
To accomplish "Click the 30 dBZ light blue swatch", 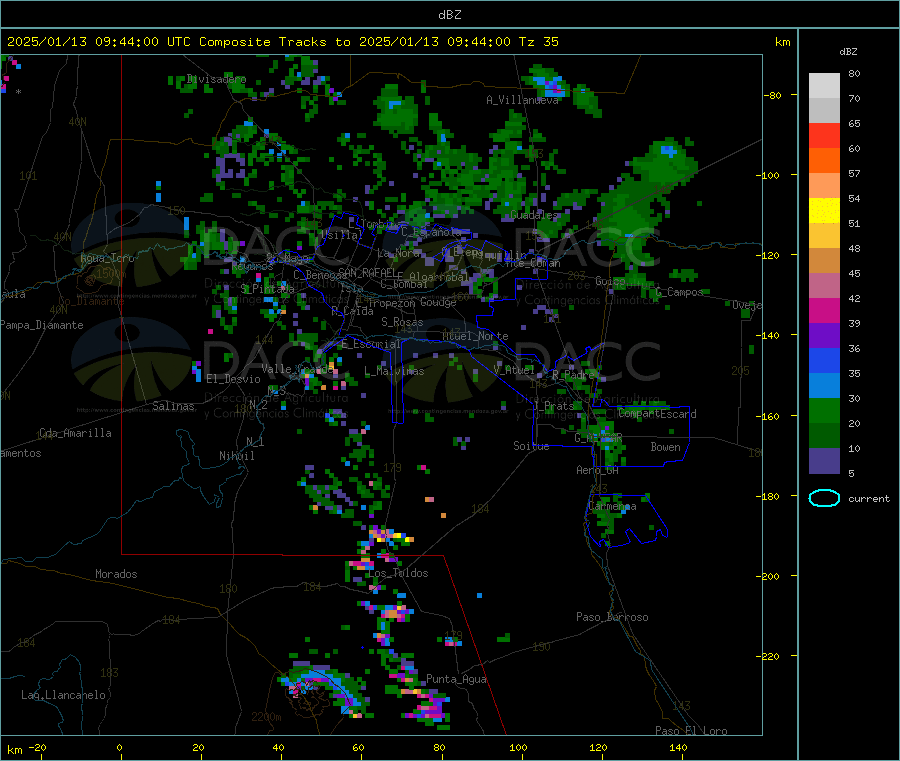I will tap(824, 386).
